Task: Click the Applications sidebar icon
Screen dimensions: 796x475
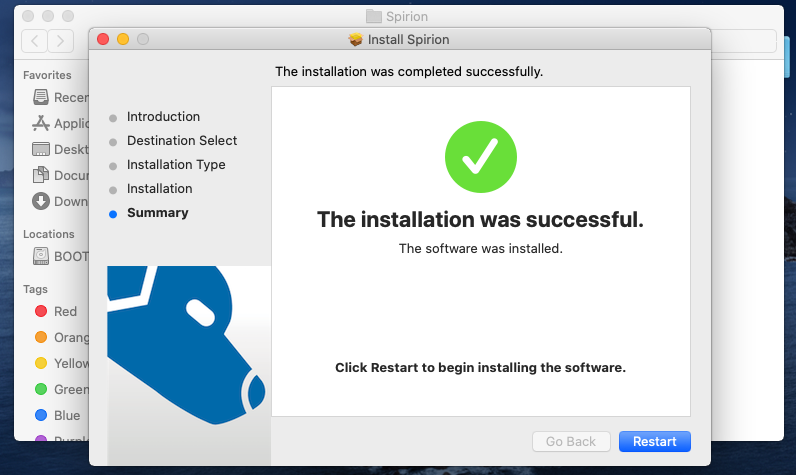Action: tap(41, 123)
